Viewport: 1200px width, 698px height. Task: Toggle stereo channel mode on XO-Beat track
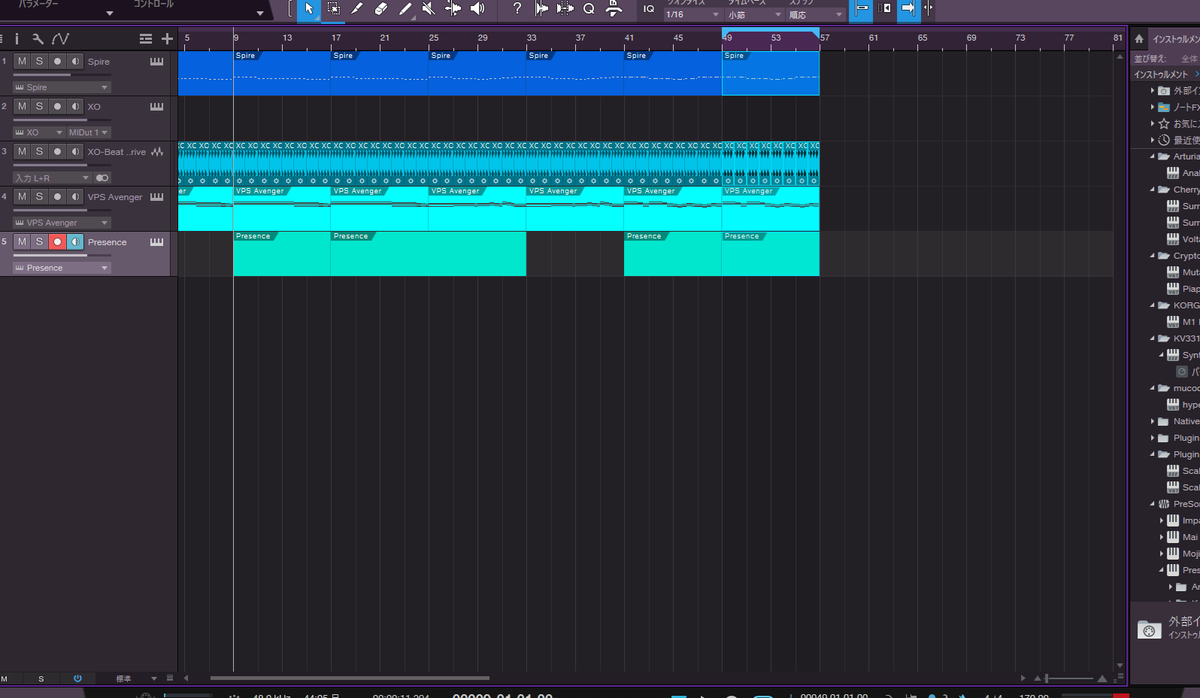[x=102, y=177]
